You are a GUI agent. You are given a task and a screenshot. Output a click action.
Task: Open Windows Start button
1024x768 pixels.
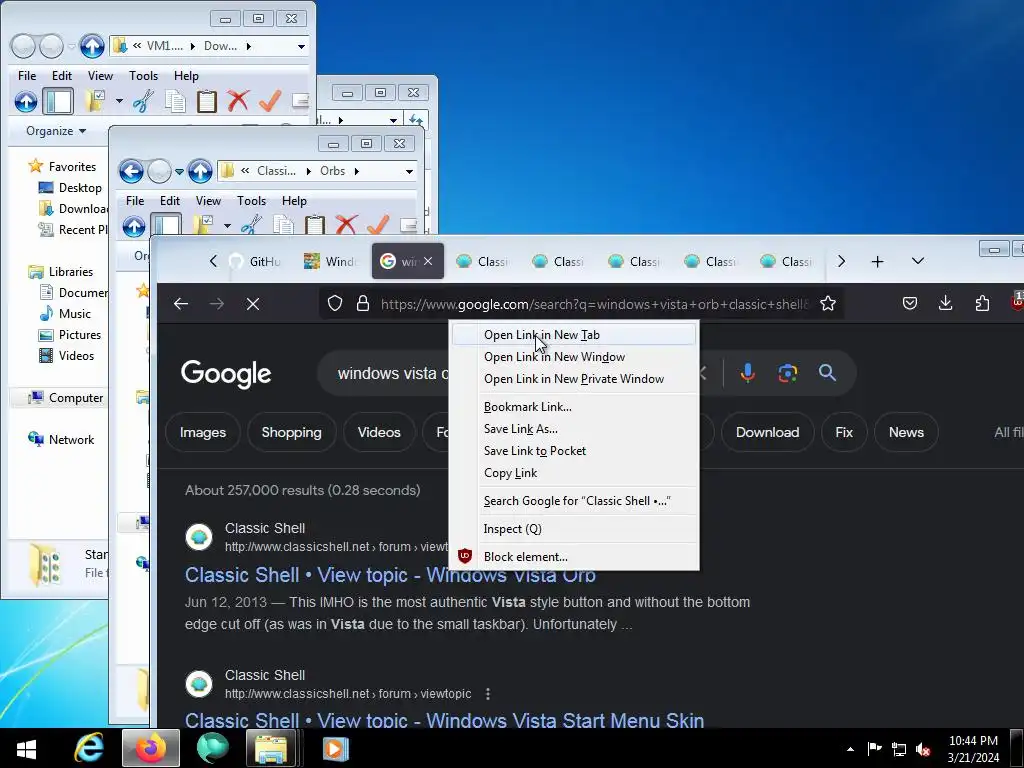[x=26, y=748]
